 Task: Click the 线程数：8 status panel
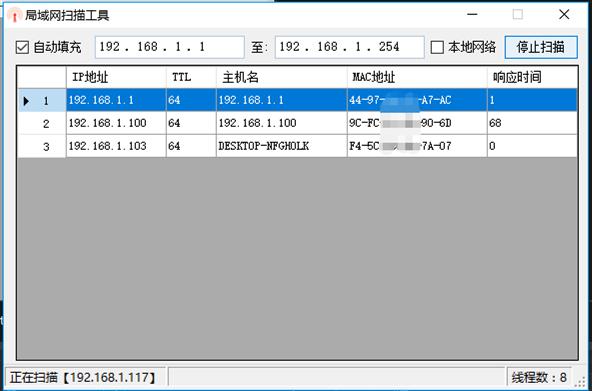point(540,377)
